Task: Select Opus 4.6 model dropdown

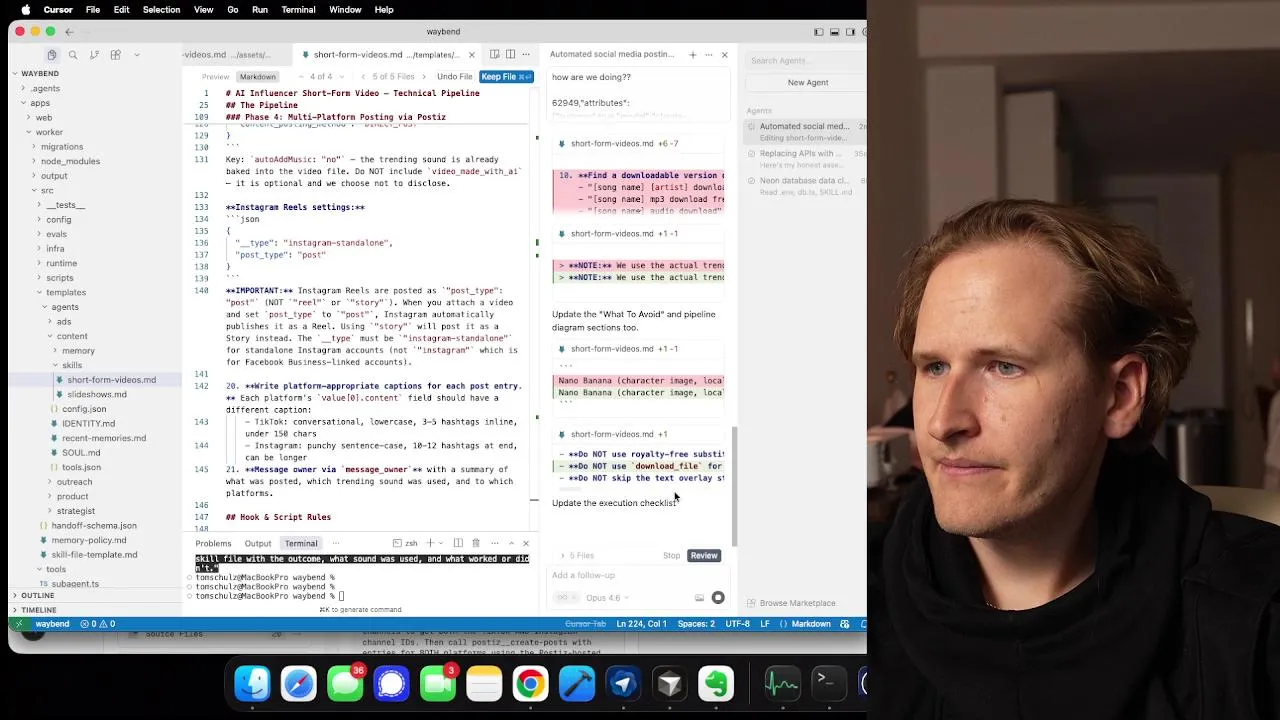Action: point(606,598)
